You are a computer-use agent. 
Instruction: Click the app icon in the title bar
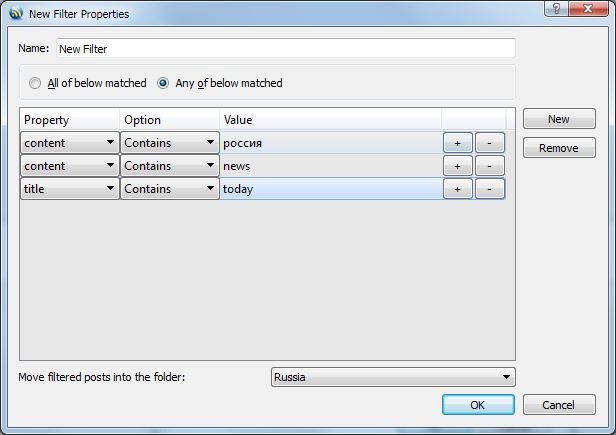pyautogui.click(x=15, y=14)
